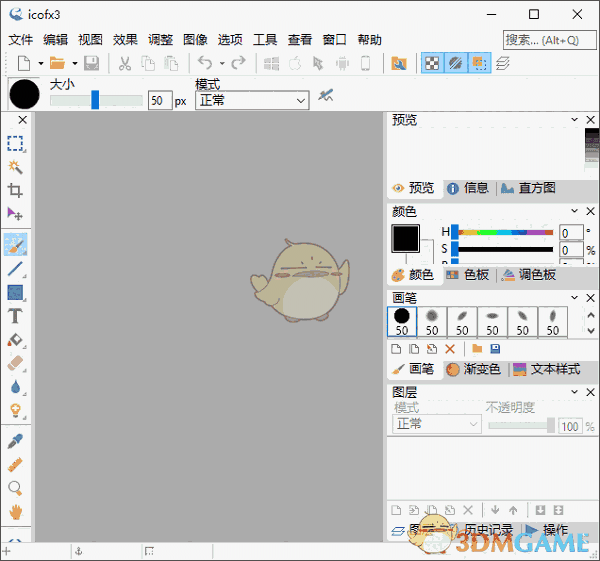Click the cut scissors icon
This screenshot has width=600, height=561.
[x=125, y=63]
